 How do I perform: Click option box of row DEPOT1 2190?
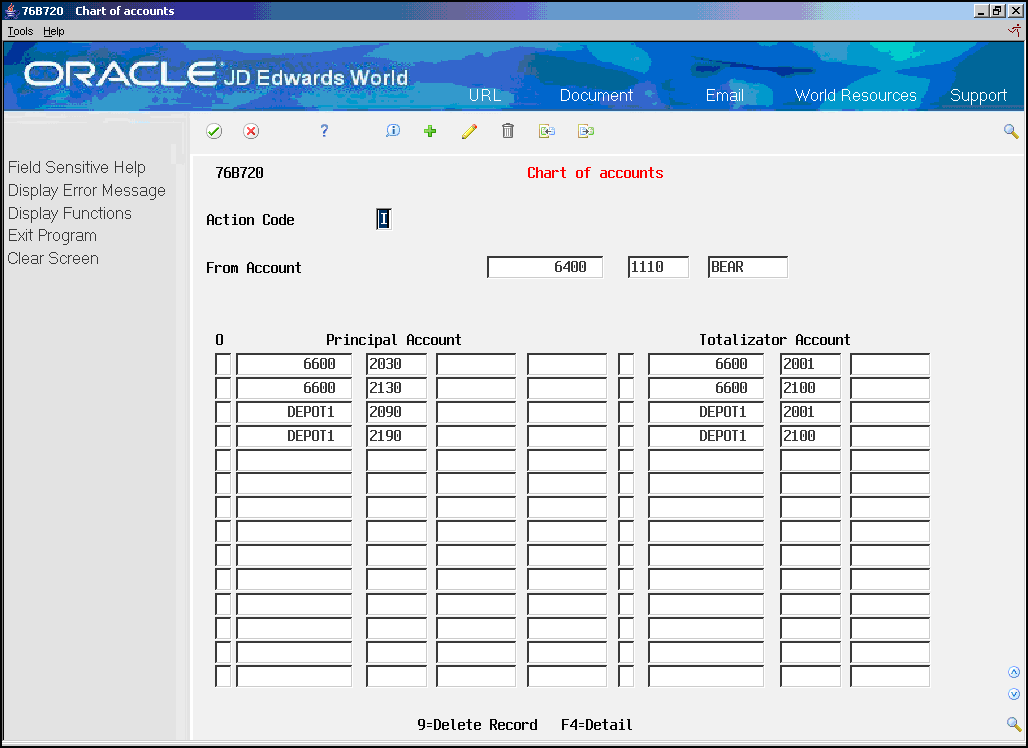(223, 436)
